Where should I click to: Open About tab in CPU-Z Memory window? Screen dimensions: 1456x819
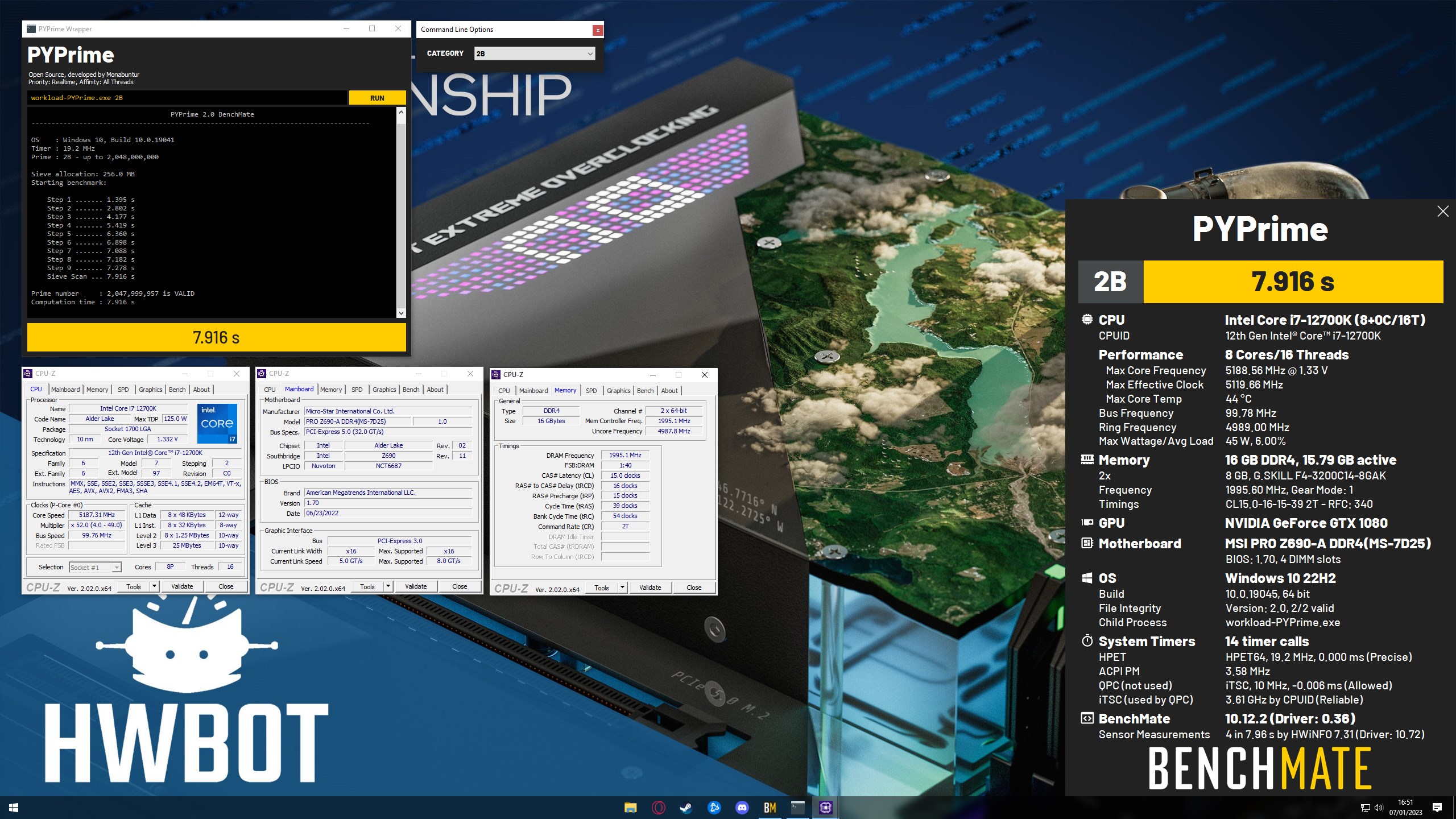[x=669, y=391]
